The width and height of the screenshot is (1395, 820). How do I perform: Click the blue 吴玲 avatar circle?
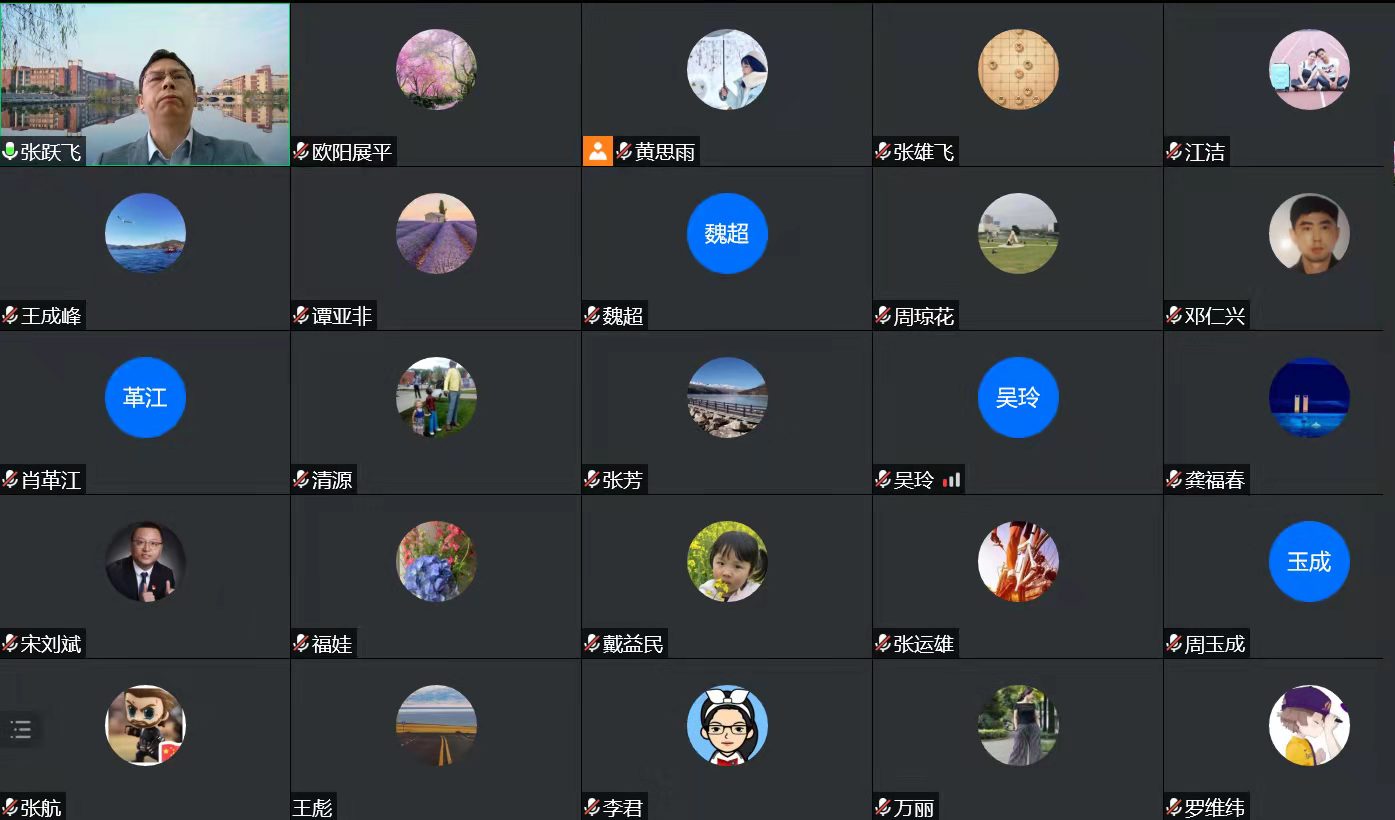(1018, 398)
